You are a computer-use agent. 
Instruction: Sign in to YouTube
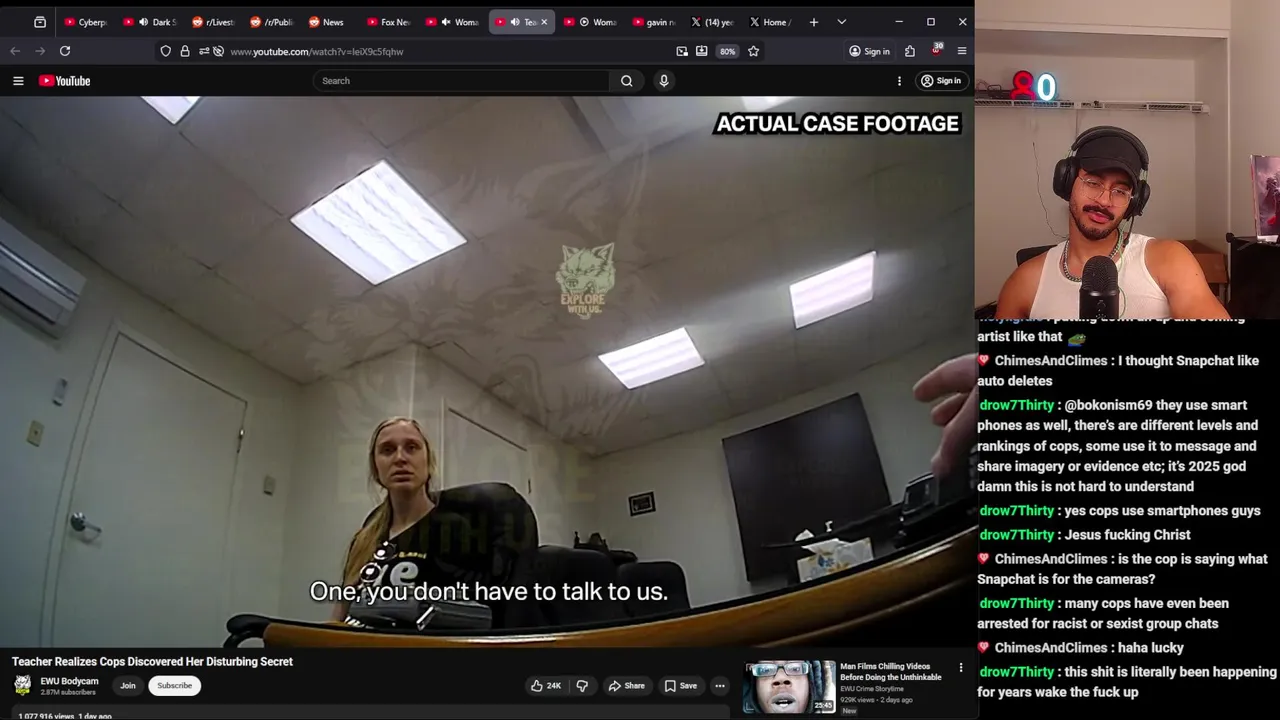[x=941, y=81]
